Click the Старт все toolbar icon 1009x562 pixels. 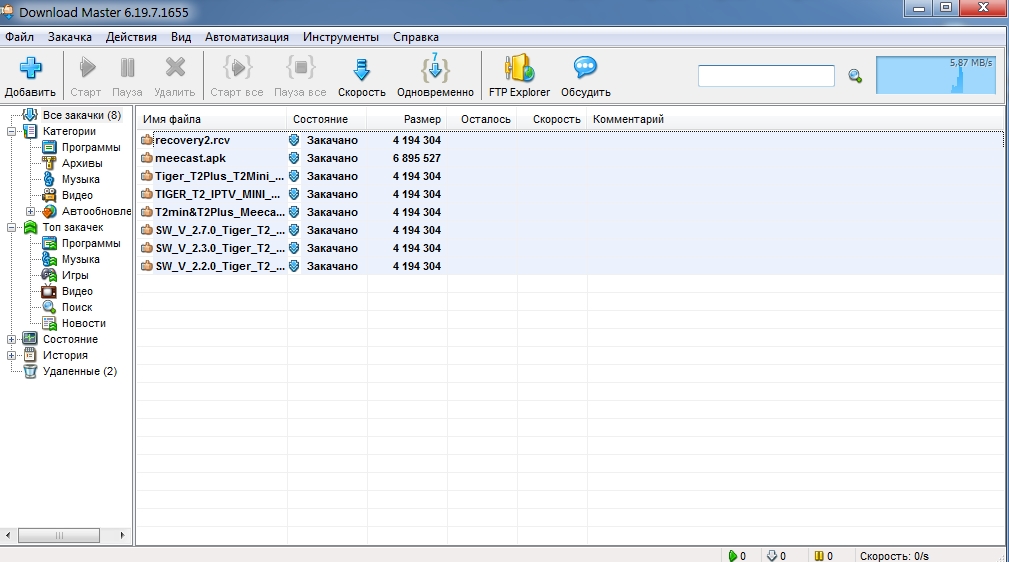point(237,68)
